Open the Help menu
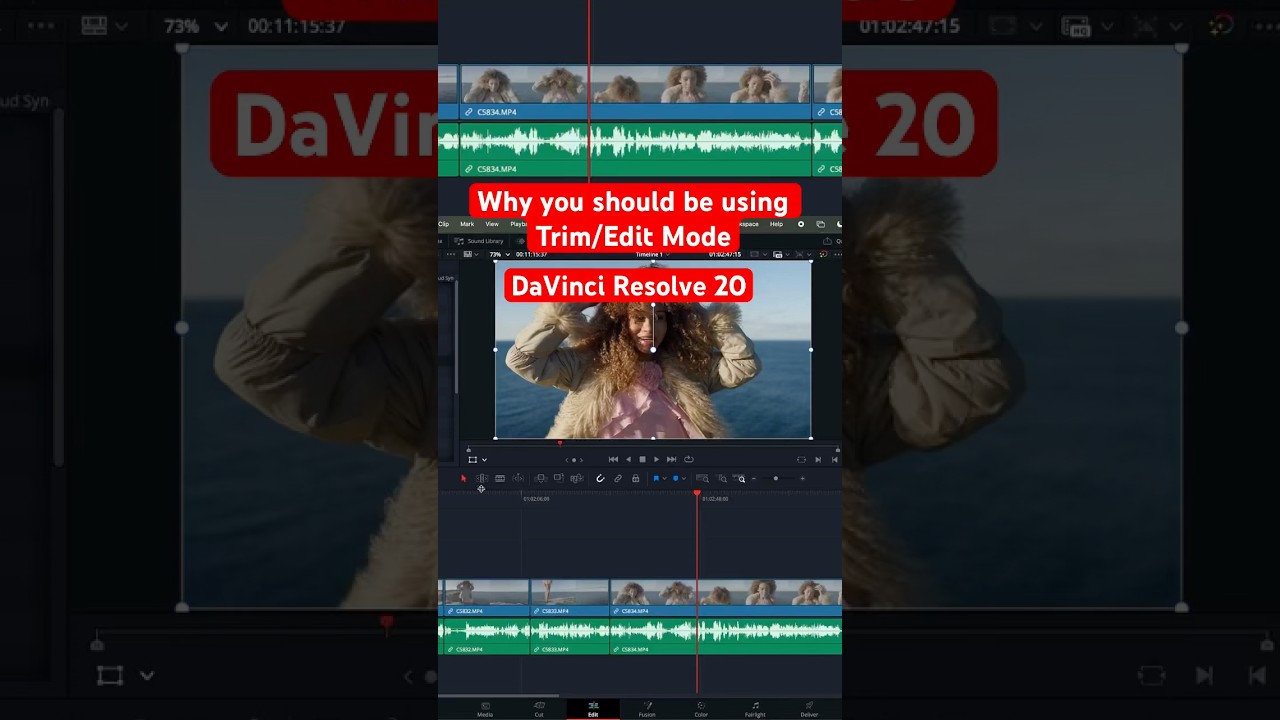1280x720 pixels. pyautogui.click(x=776, y=224)
